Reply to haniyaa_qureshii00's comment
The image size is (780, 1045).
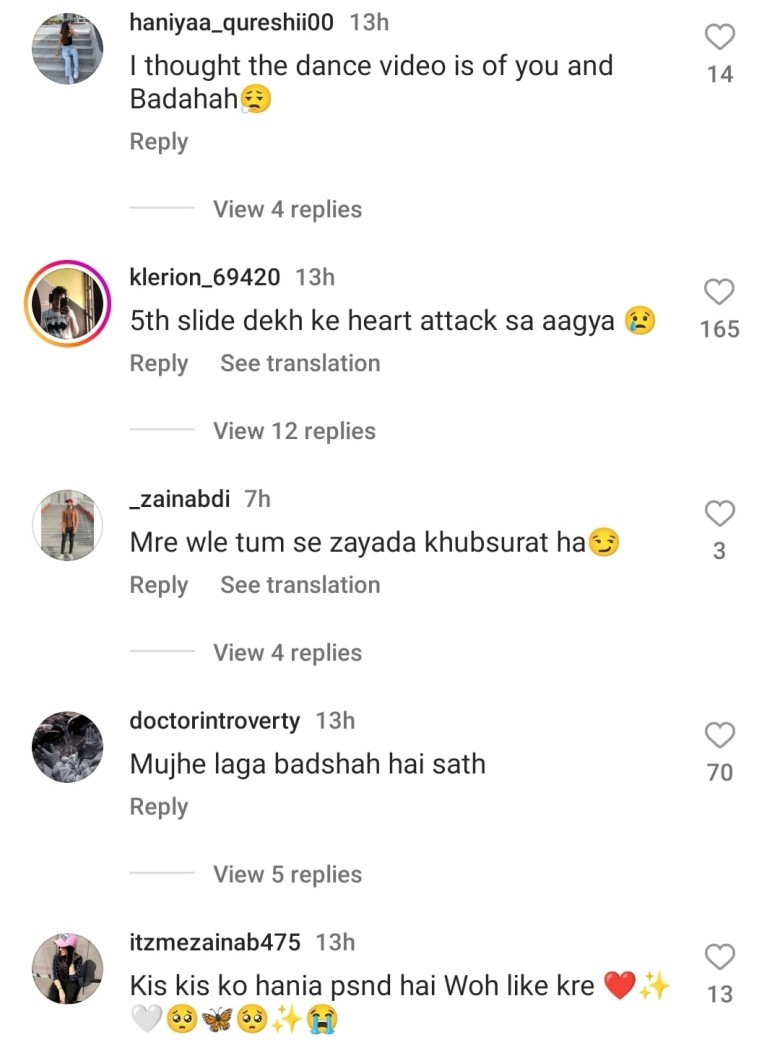[159, 142]
